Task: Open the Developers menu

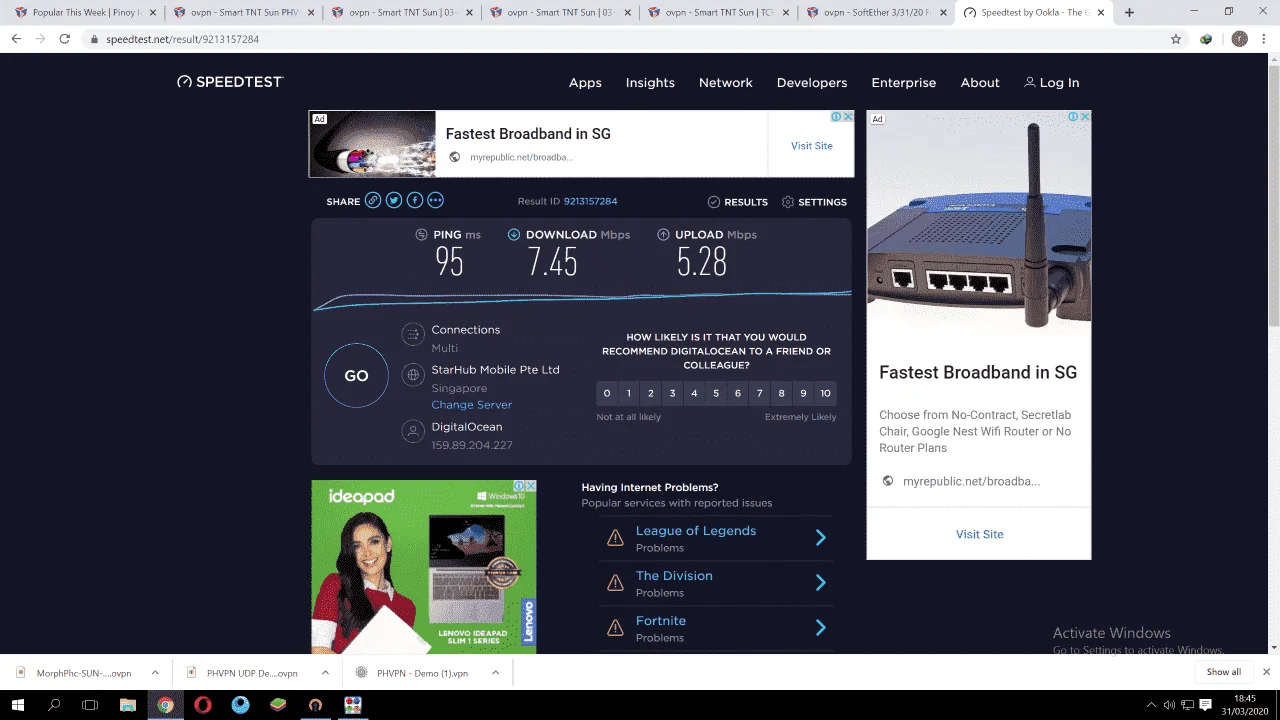Action: pyautogui.click(x=812, y=83)
